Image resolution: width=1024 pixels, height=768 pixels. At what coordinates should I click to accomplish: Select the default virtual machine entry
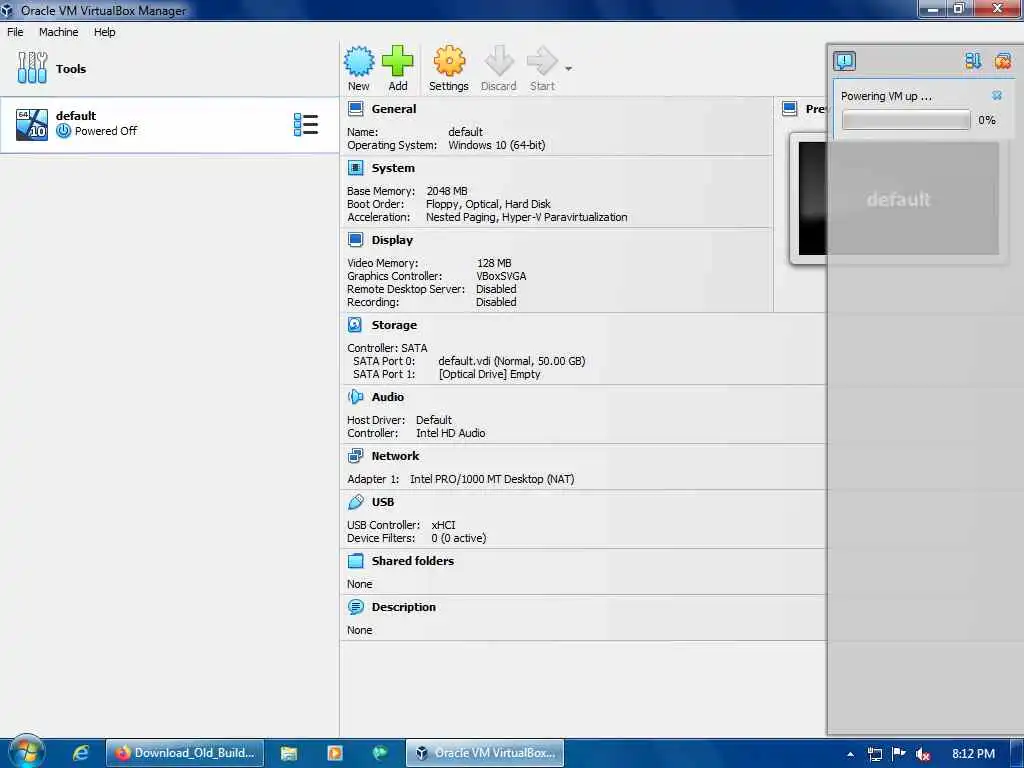coord(169,124)
